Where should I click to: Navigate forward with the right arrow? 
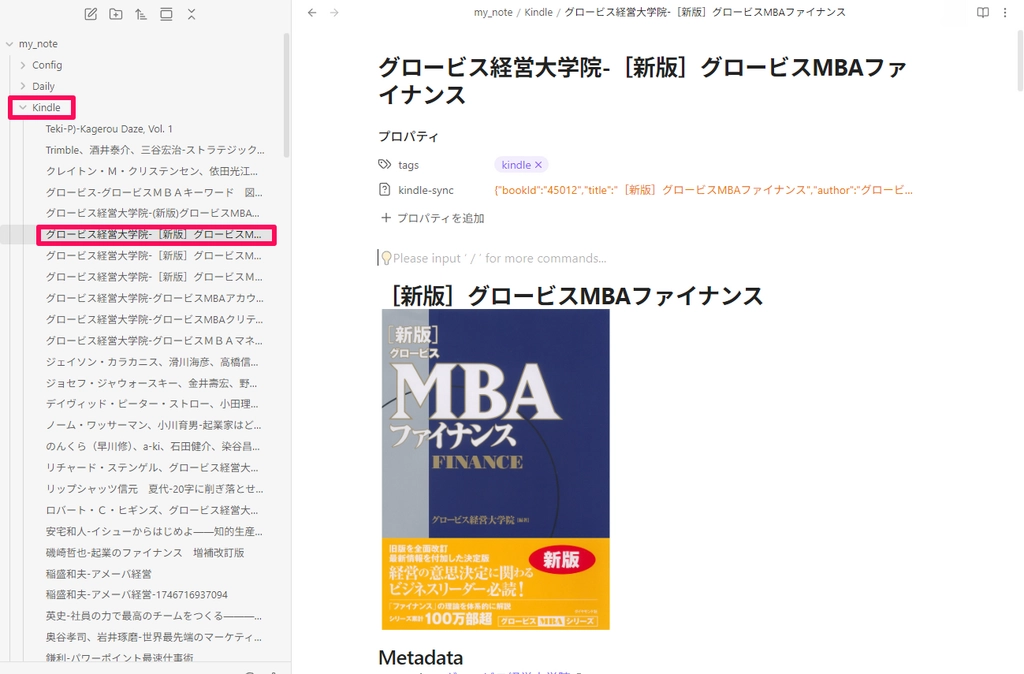334,12
